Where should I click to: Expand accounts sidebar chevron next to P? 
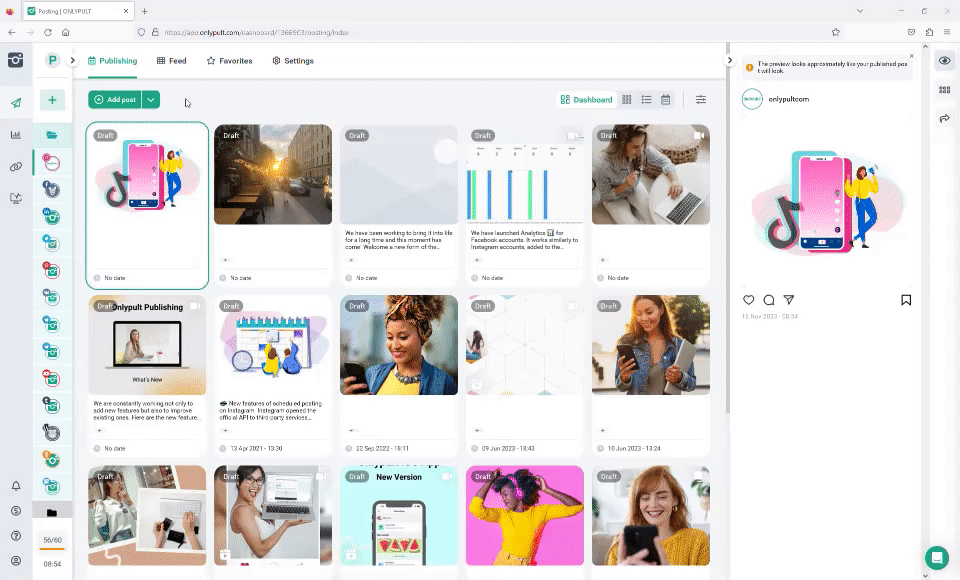(73, 61)
